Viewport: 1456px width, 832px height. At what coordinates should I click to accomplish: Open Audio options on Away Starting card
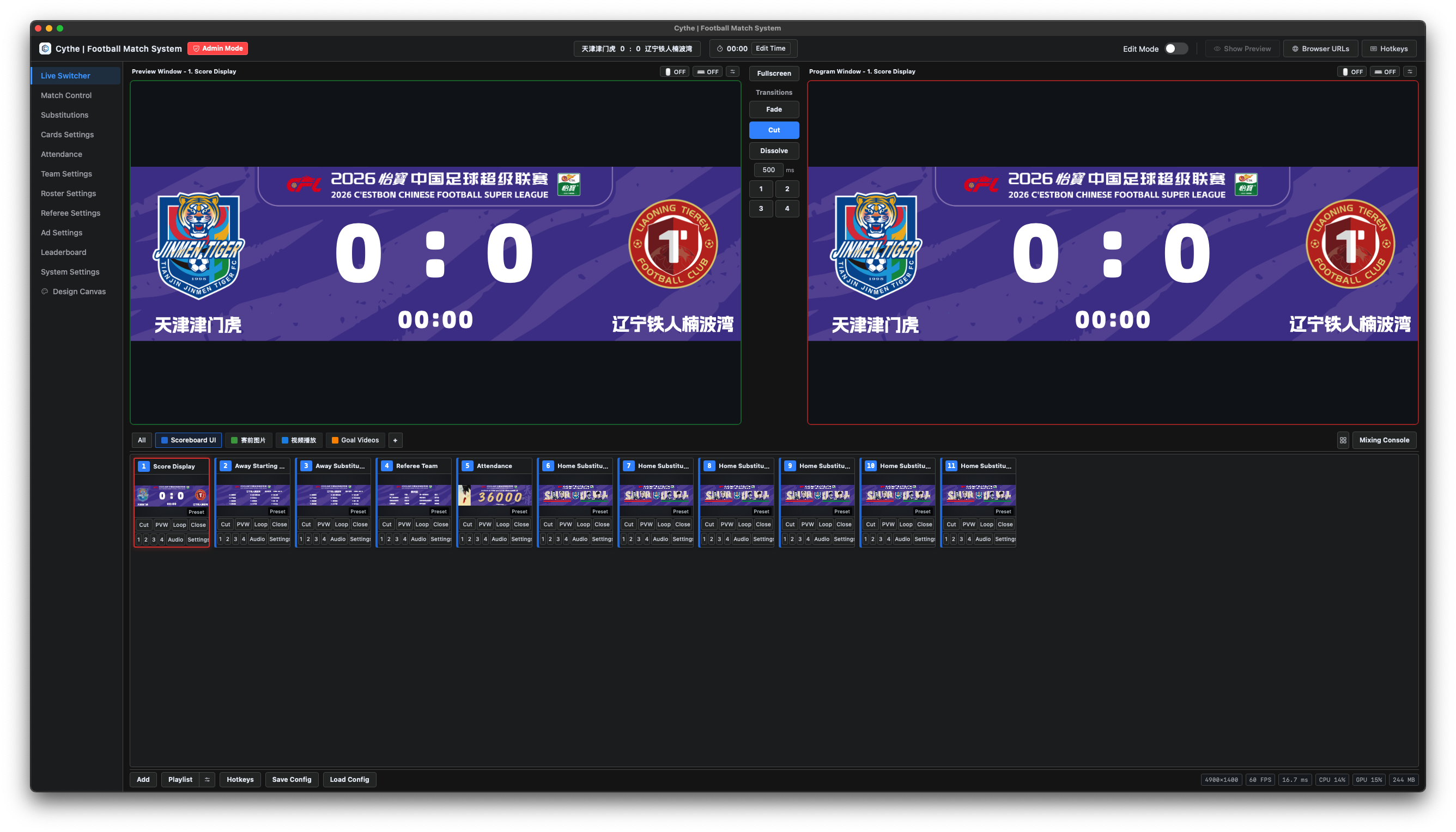[257, 539]
